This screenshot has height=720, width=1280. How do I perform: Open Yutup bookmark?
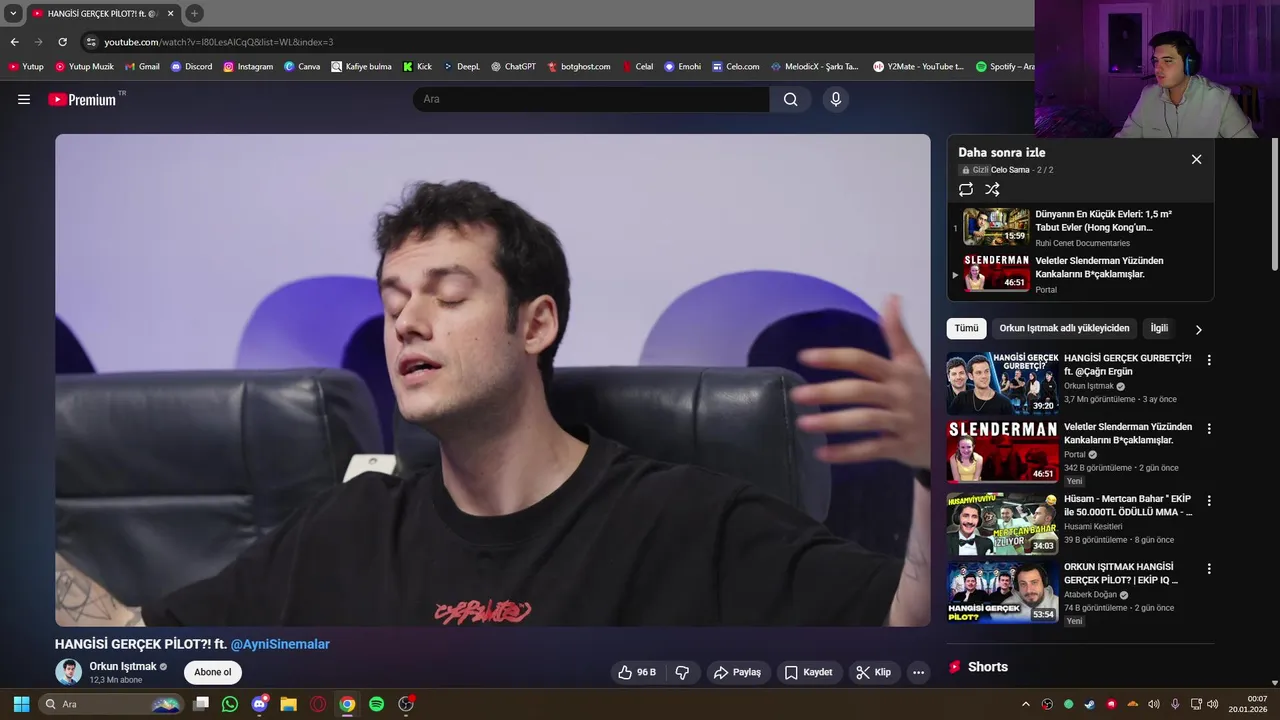(x=26, y=67)
